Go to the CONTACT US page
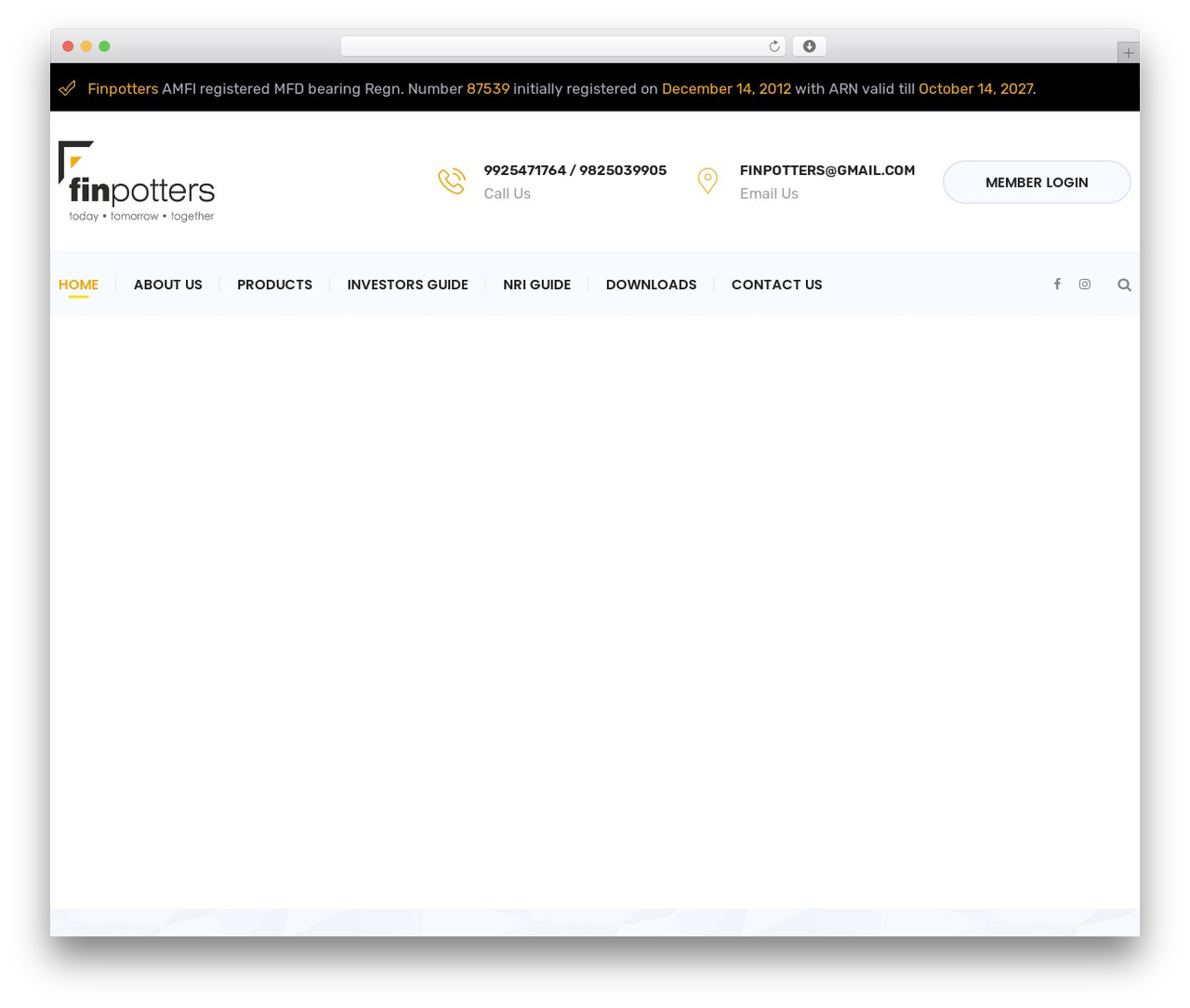Viewport: 1190px width, 1008px height. pyautogui.click(x=777, y=285)
